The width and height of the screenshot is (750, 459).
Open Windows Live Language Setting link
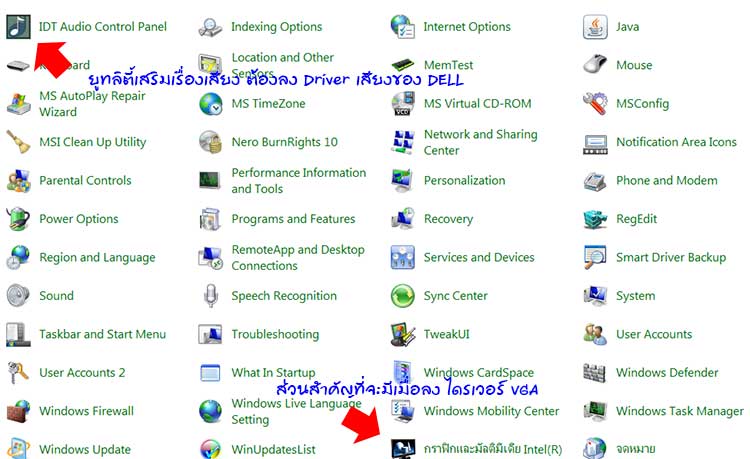tap(297, 411)
